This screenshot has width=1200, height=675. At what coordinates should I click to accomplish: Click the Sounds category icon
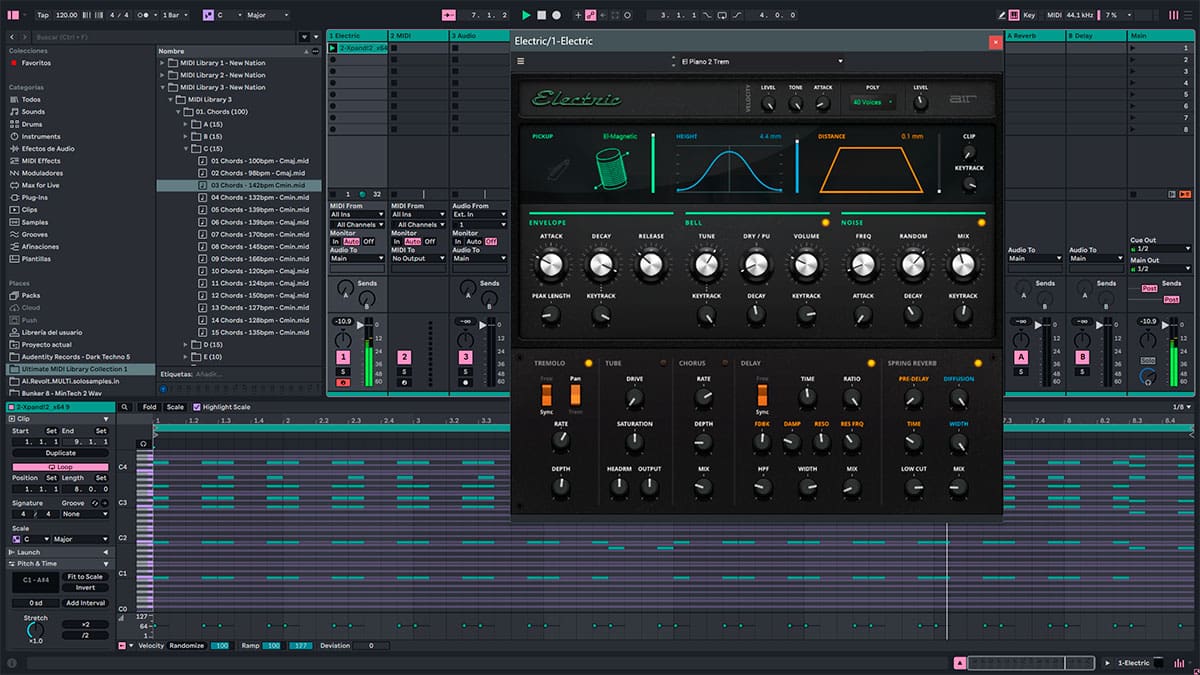click(x=14, y=112)
